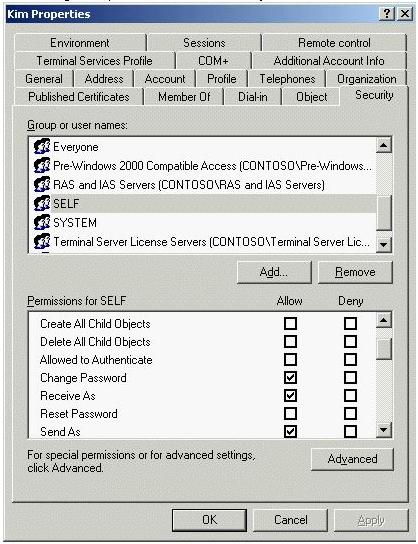The width and height of the screenshot is (418, 544).
Task: Click the Remove button
Action: point(355,272)
